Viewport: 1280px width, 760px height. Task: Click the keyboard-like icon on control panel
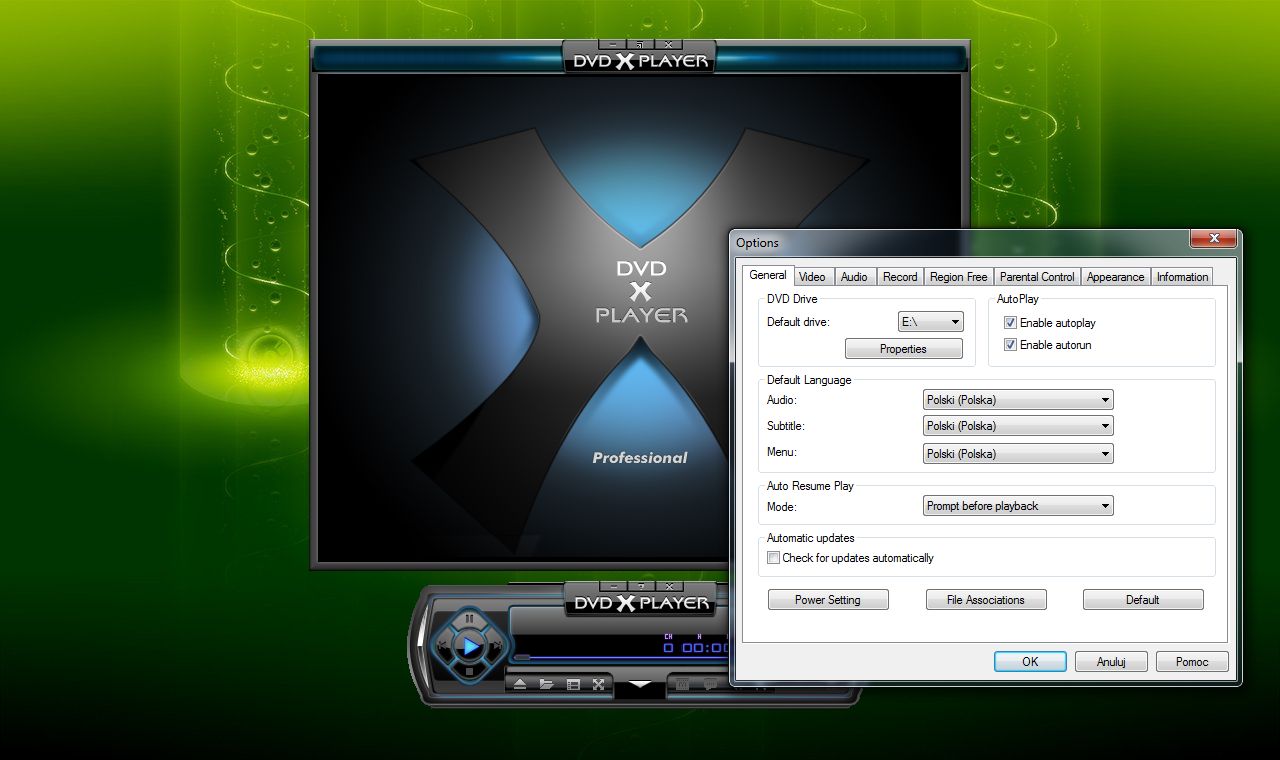click(684, 684)
